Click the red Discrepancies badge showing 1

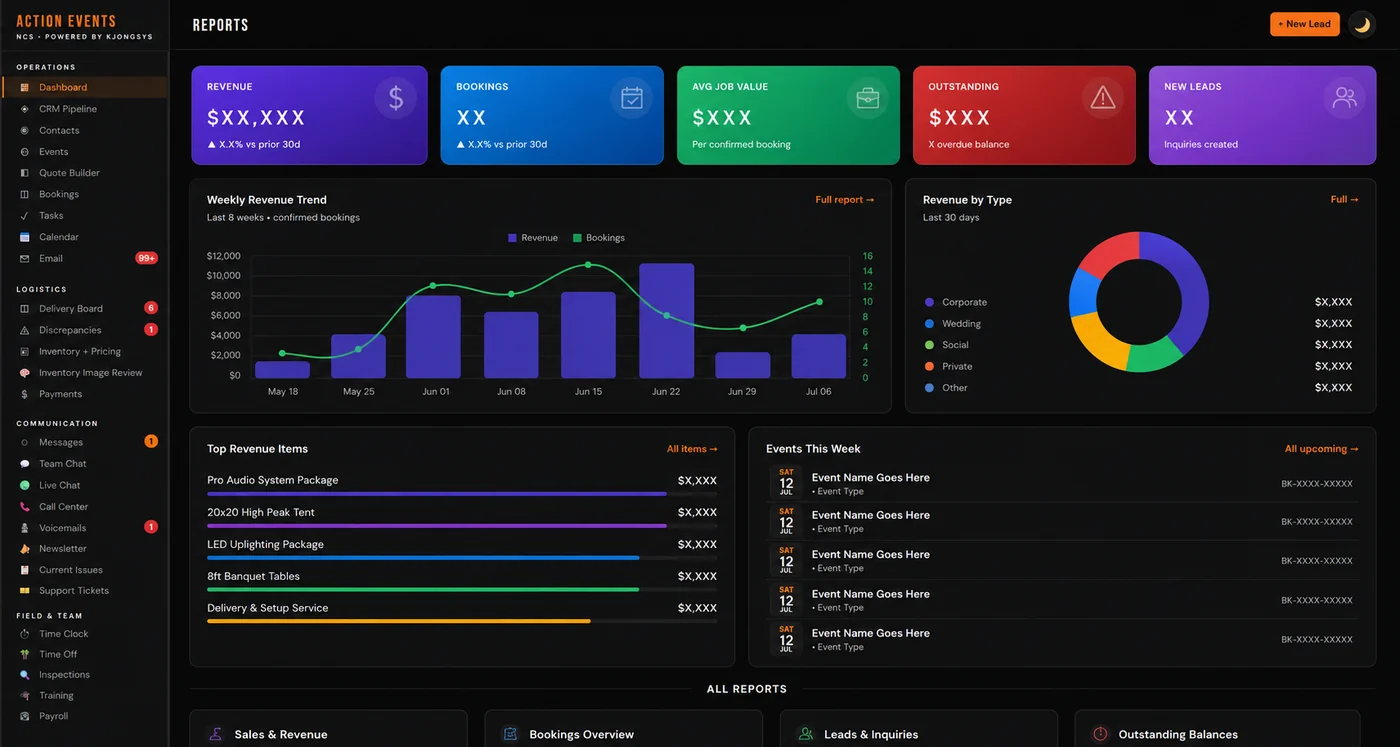click(151, 330)
